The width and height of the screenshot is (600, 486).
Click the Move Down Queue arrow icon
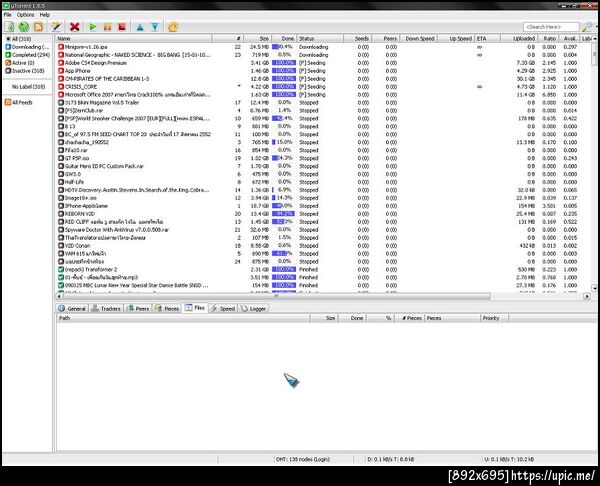[x=155, y=27]
